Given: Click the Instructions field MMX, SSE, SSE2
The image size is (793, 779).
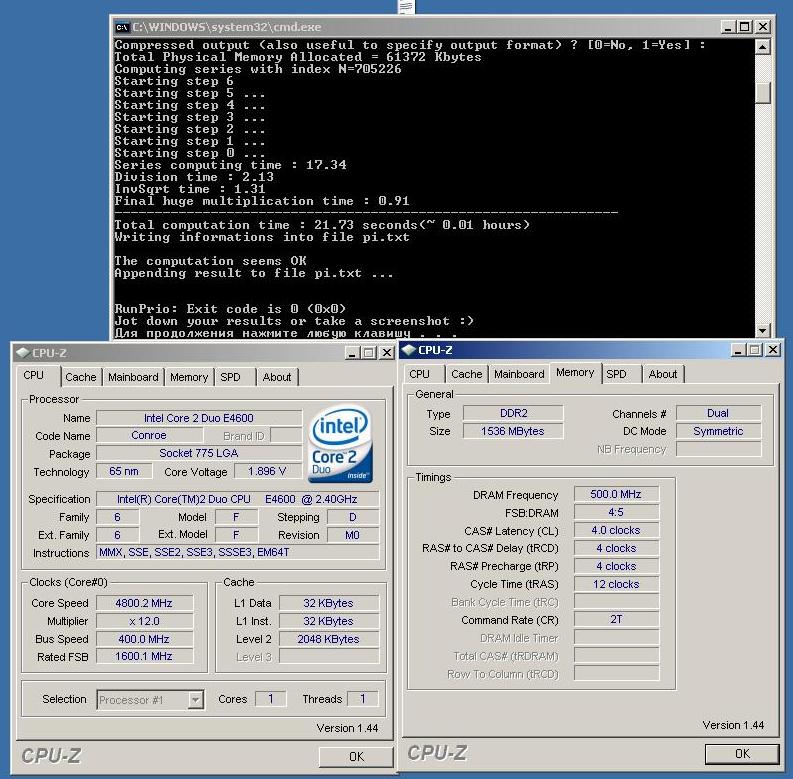Looking at the screenshot, I should 237,552.
